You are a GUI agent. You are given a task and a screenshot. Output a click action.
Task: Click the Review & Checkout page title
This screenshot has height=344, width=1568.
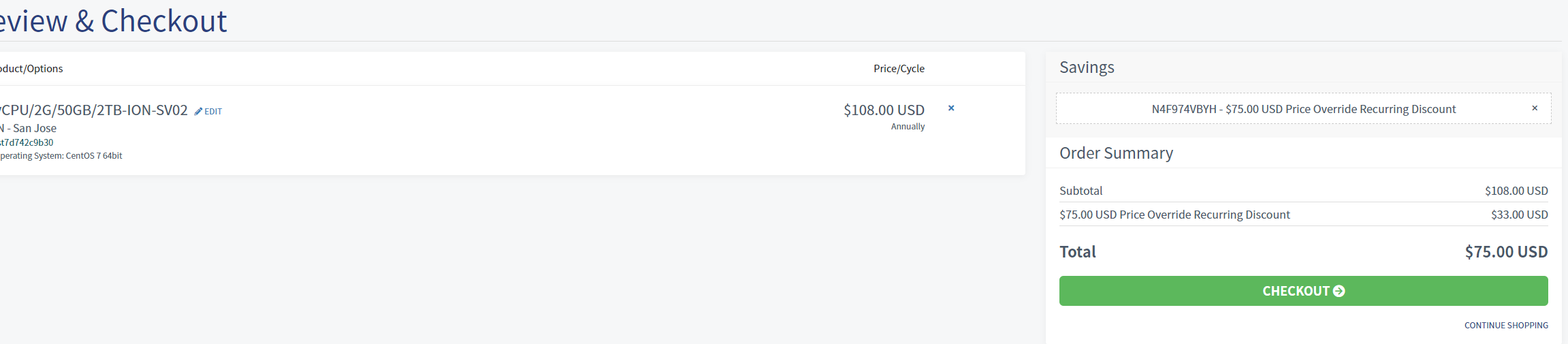click(x=113, y=21)
